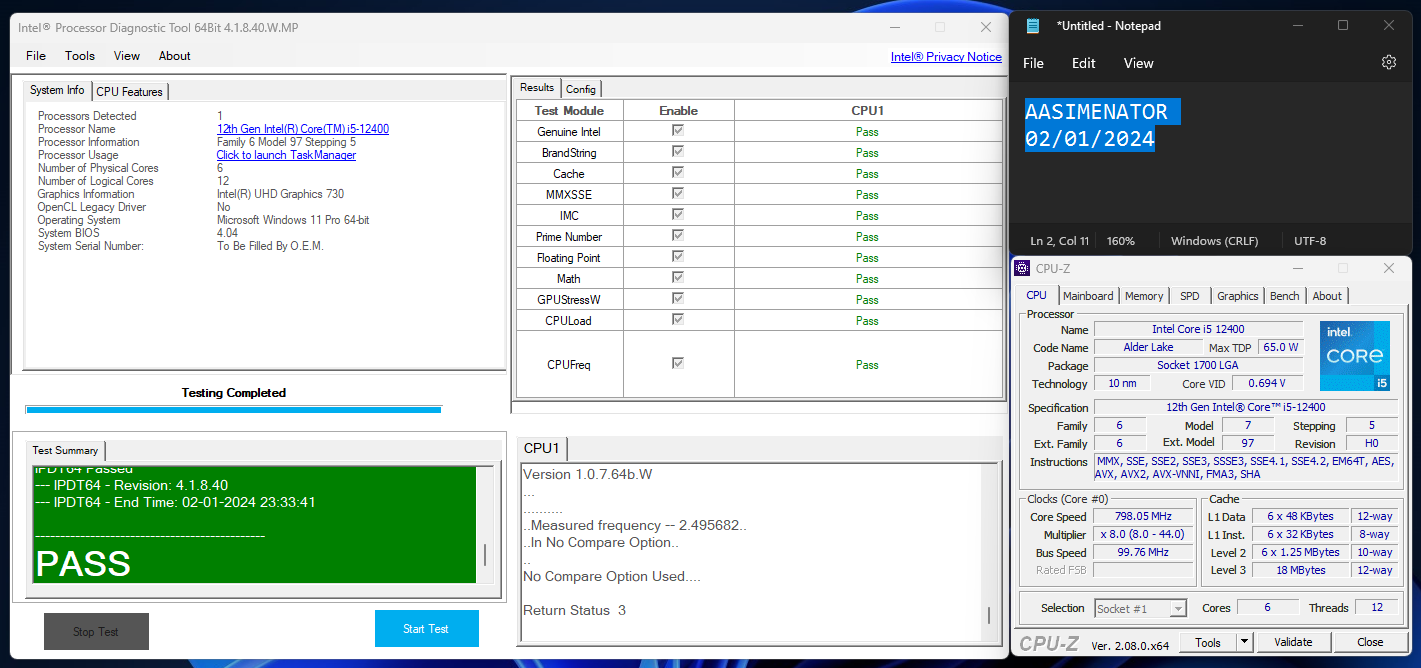Open the Mainboard tab in CPU-Z
The image size is (1421, 668).
[x=1087, y=296]
